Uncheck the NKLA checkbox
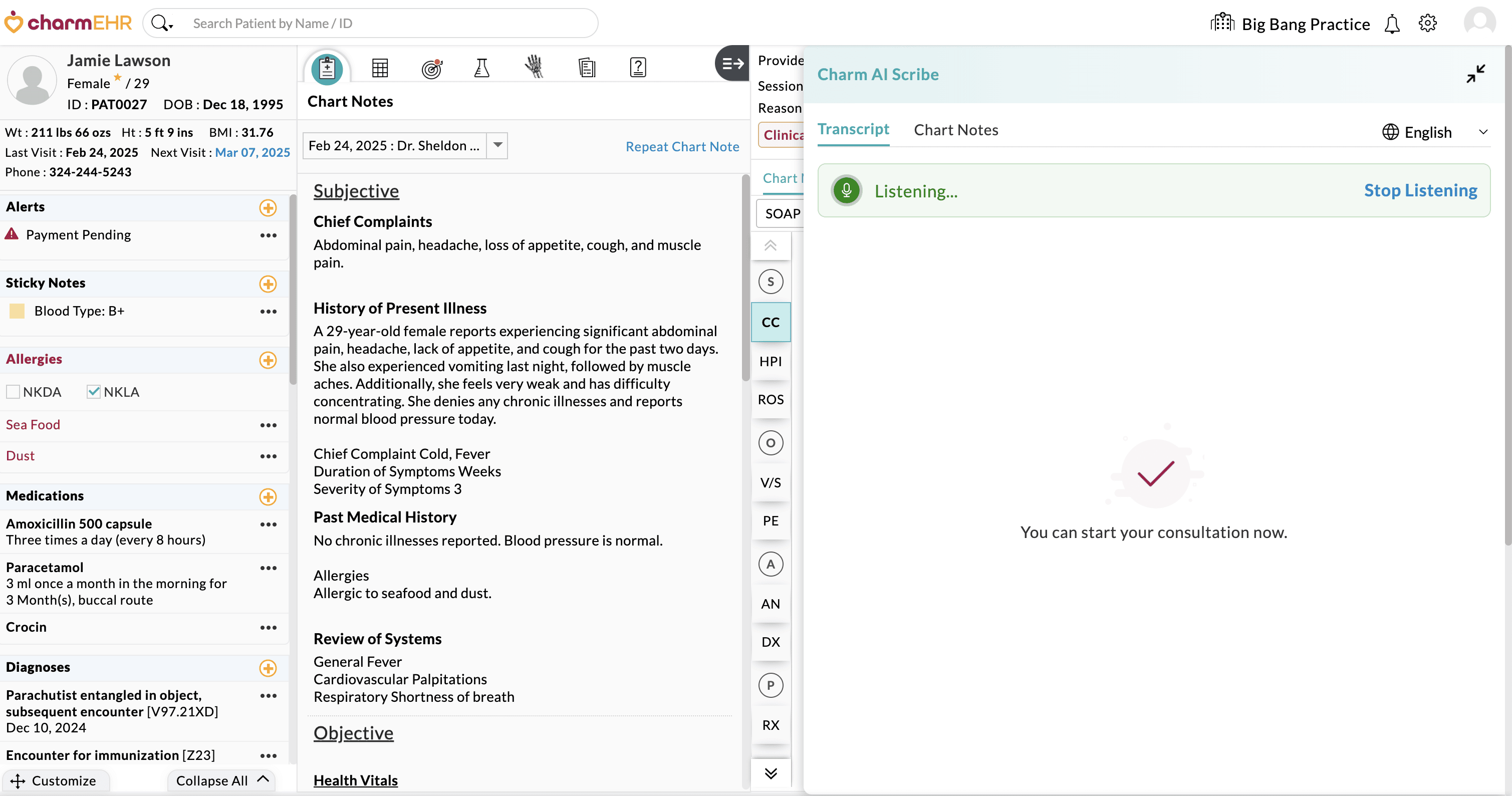The width and height of the screenshot is (1512, 796). pyautogui.click(x=93, y=392)
